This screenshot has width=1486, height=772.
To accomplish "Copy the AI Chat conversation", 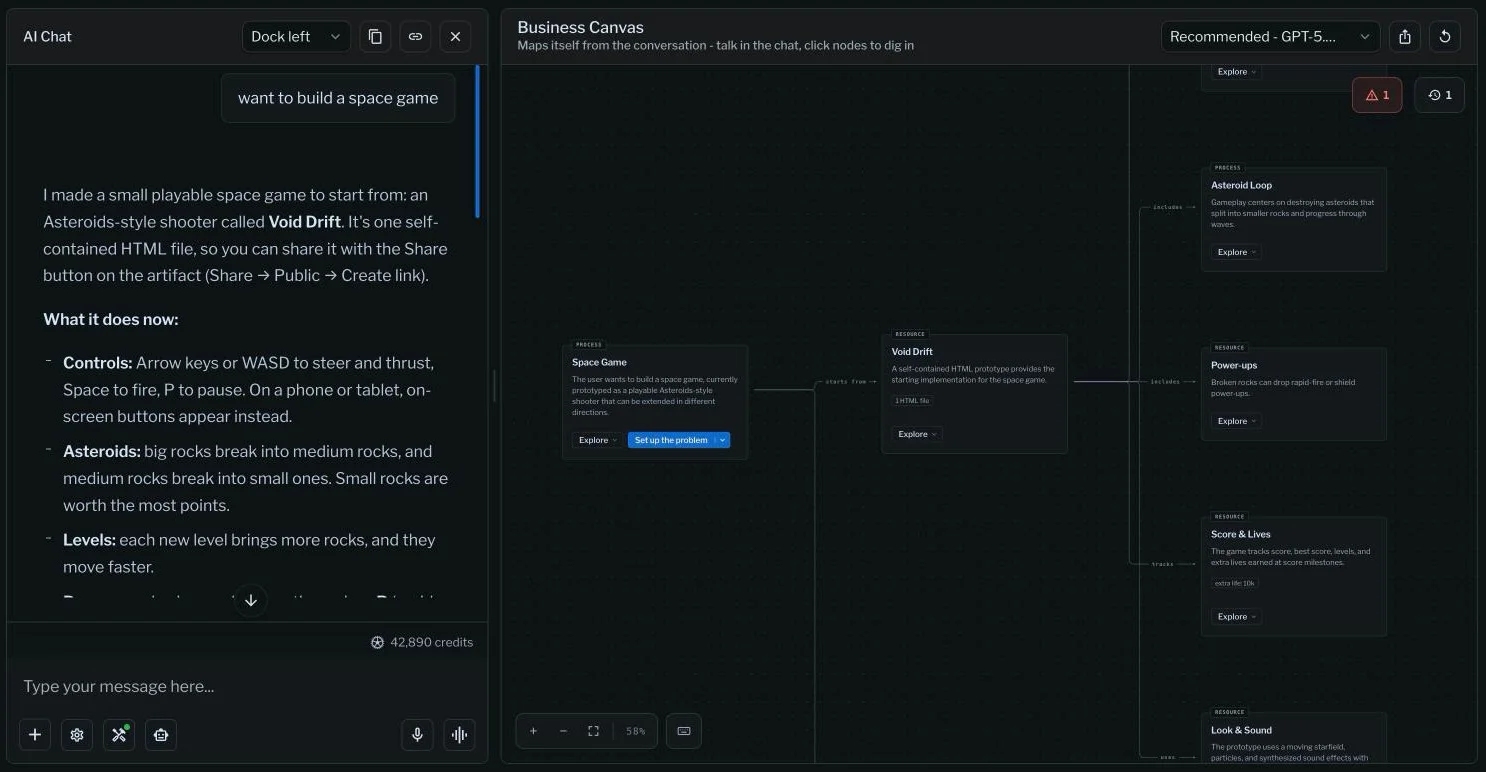I will 375,37.
